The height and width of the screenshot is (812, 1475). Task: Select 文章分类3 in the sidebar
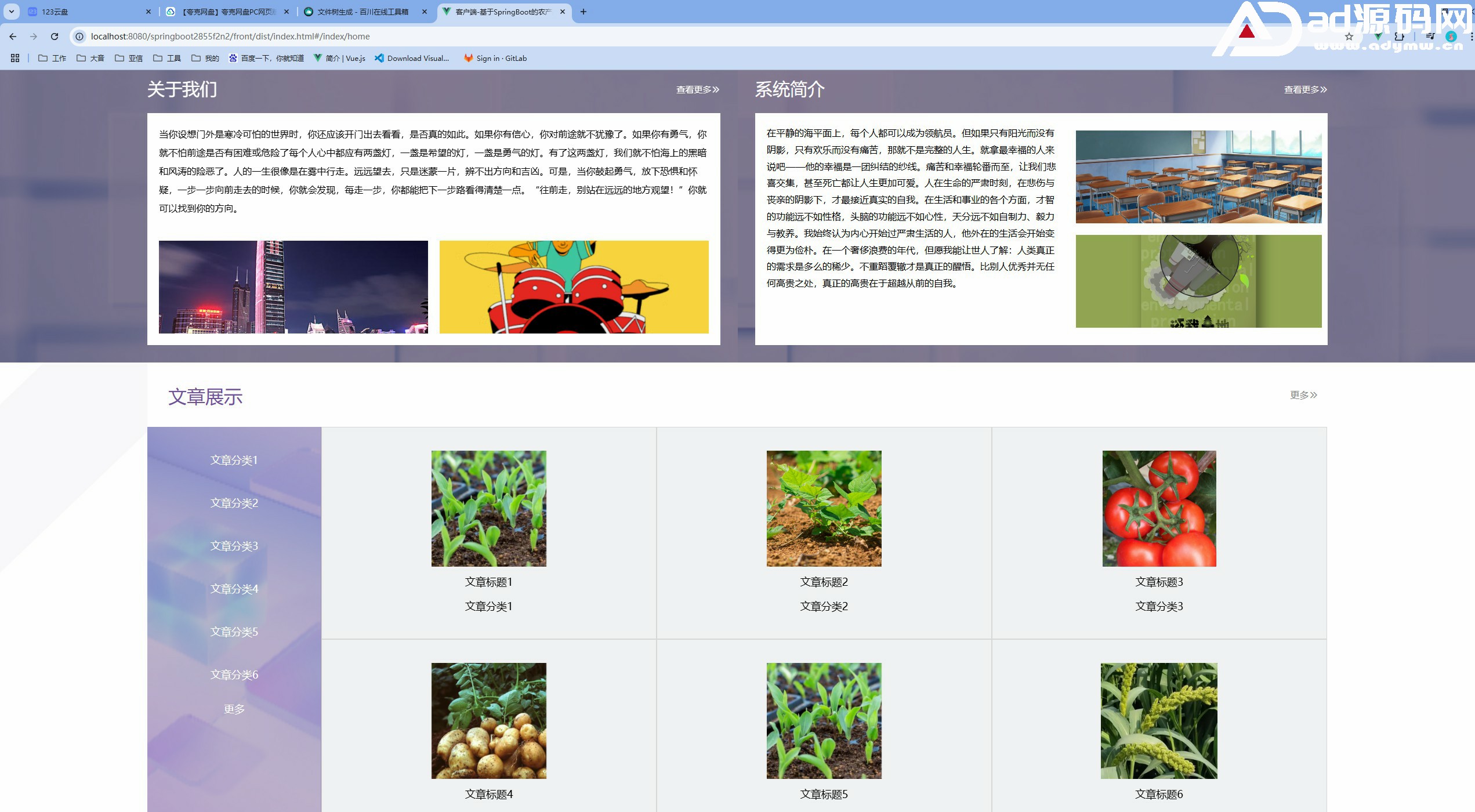coord(234,546)
